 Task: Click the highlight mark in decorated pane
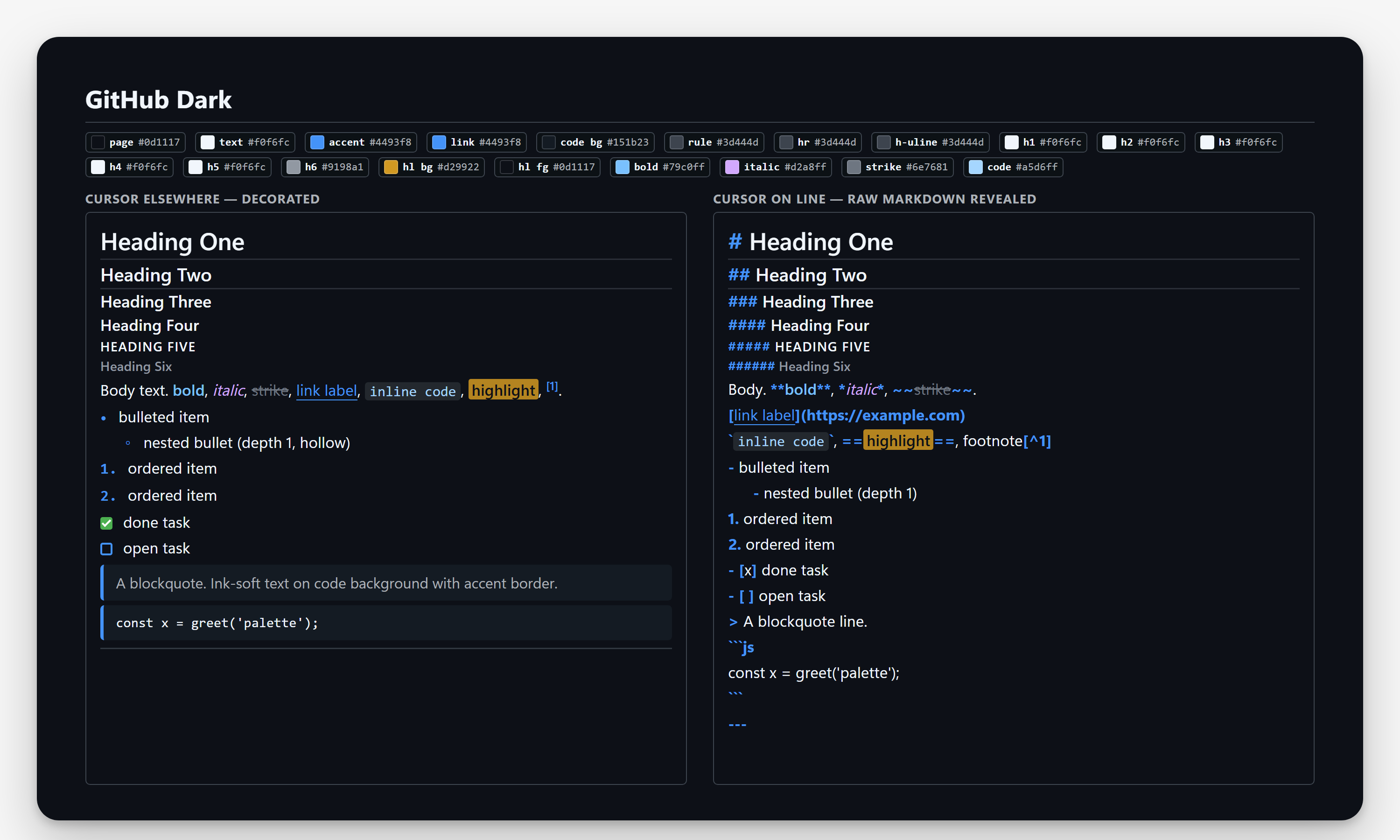(x=503, y=391)
